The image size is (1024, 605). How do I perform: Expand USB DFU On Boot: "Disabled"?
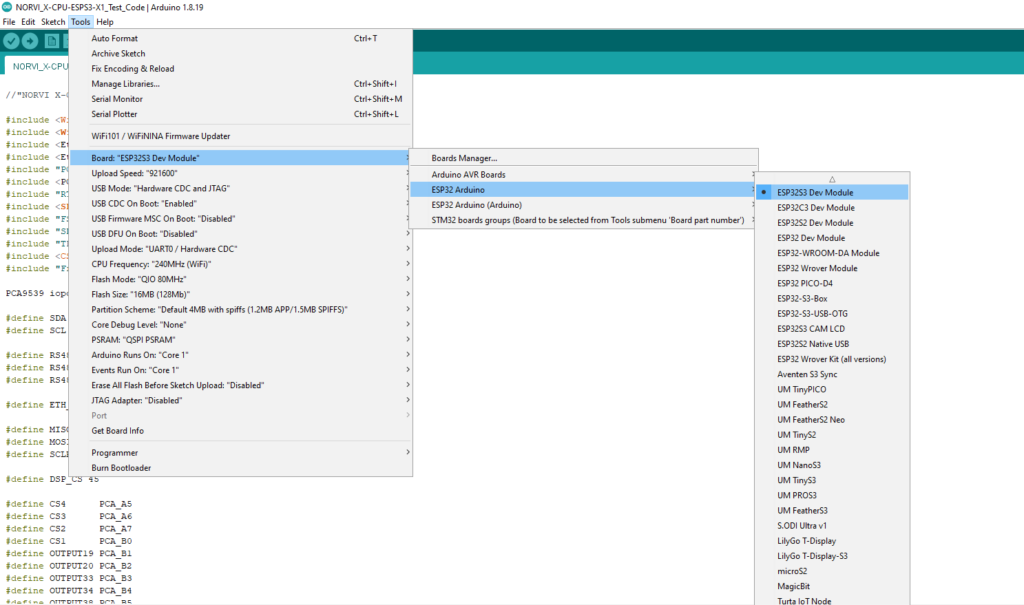240,233
